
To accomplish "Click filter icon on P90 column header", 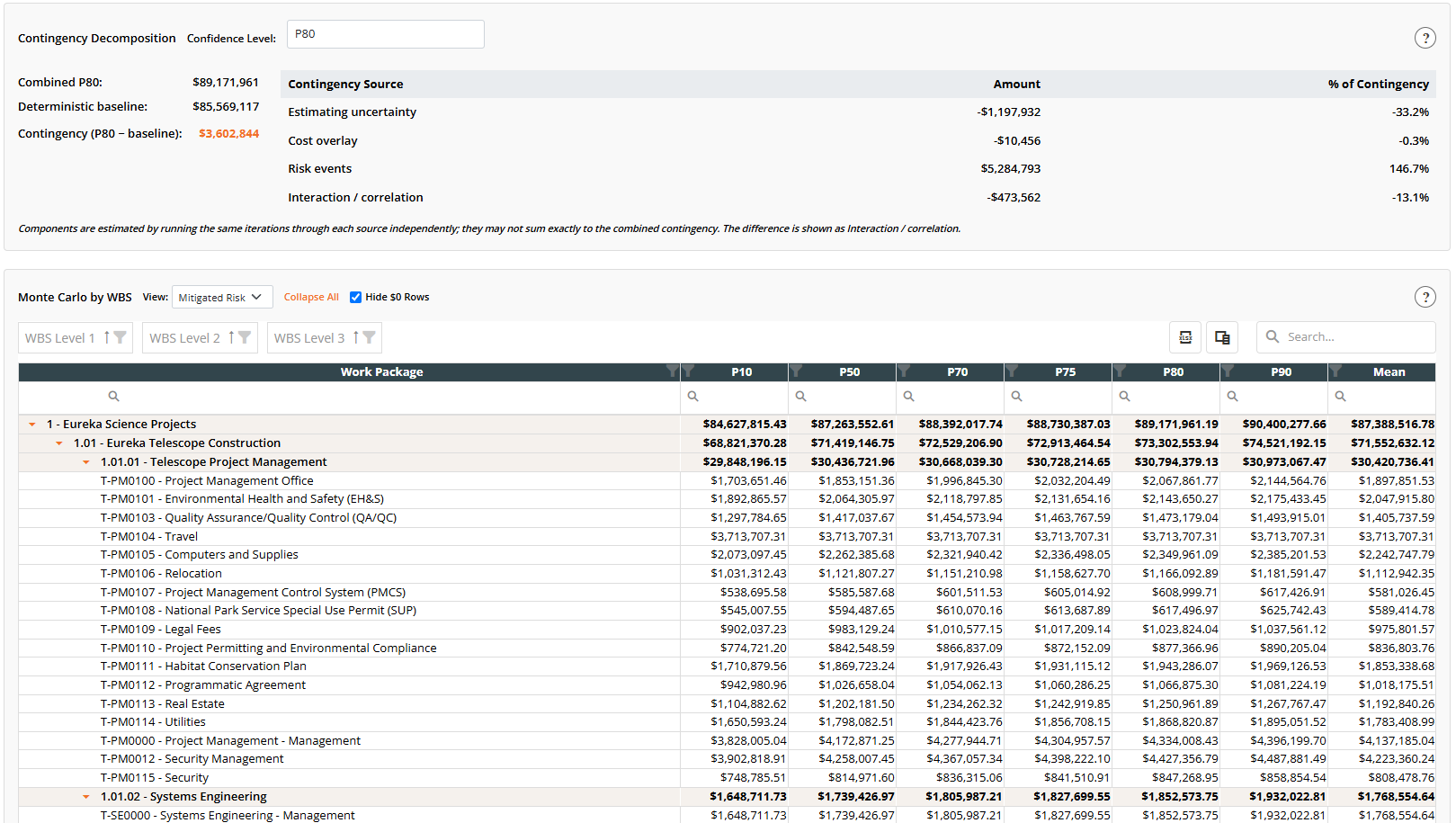I will 1228,371.
